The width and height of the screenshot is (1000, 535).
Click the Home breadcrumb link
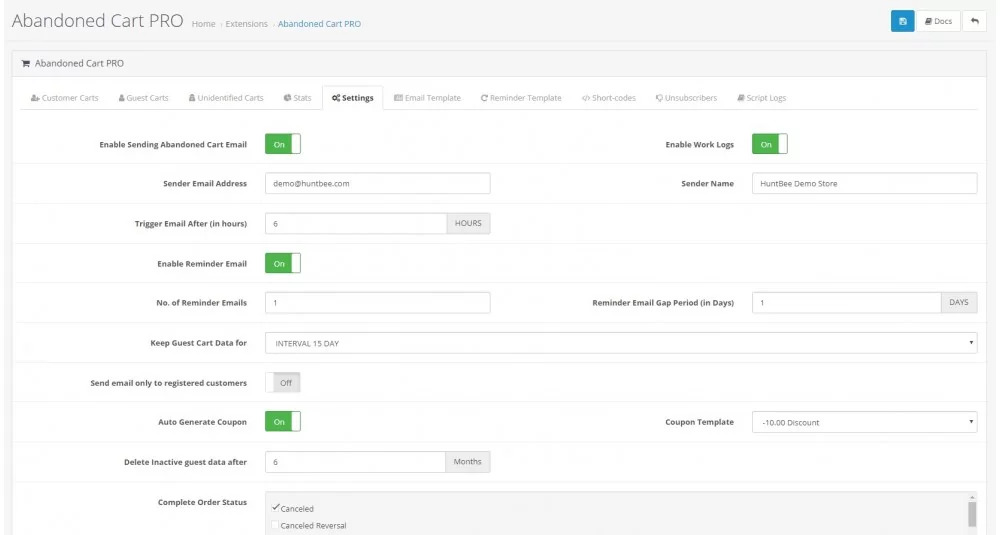coord(203,24)
